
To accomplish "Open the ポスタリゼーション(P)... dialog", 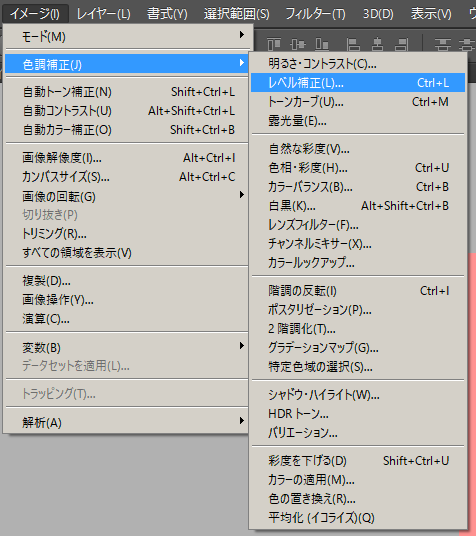I will tap(358, 310).
